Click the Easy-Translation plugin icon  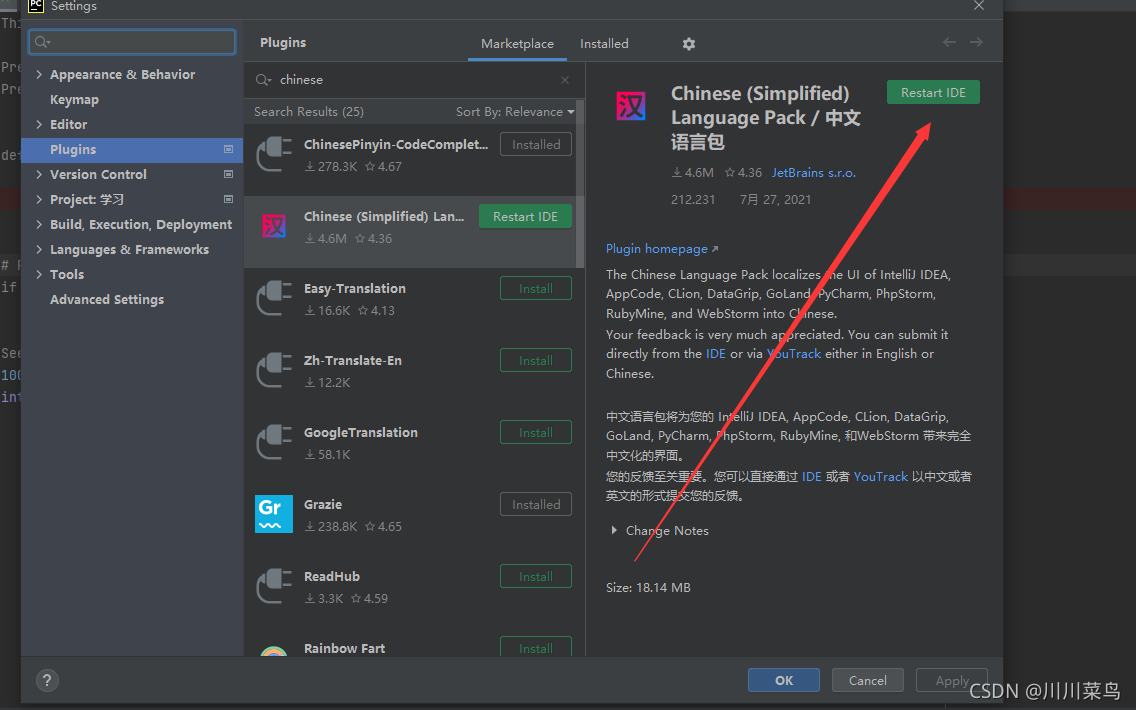click(x=274, y=298)
